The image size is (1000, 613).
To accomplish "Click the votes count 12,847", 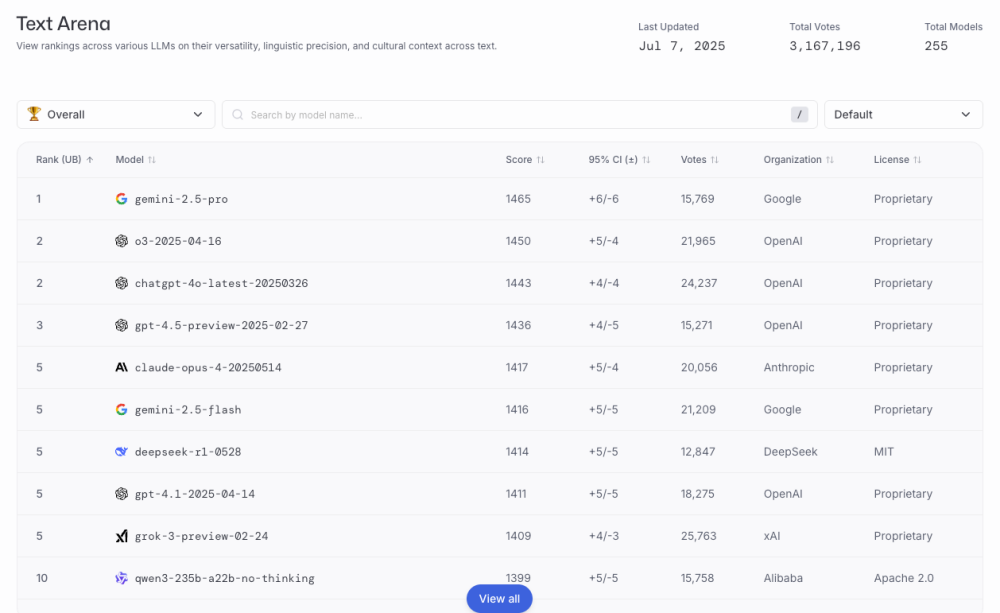I will point(698,452).
